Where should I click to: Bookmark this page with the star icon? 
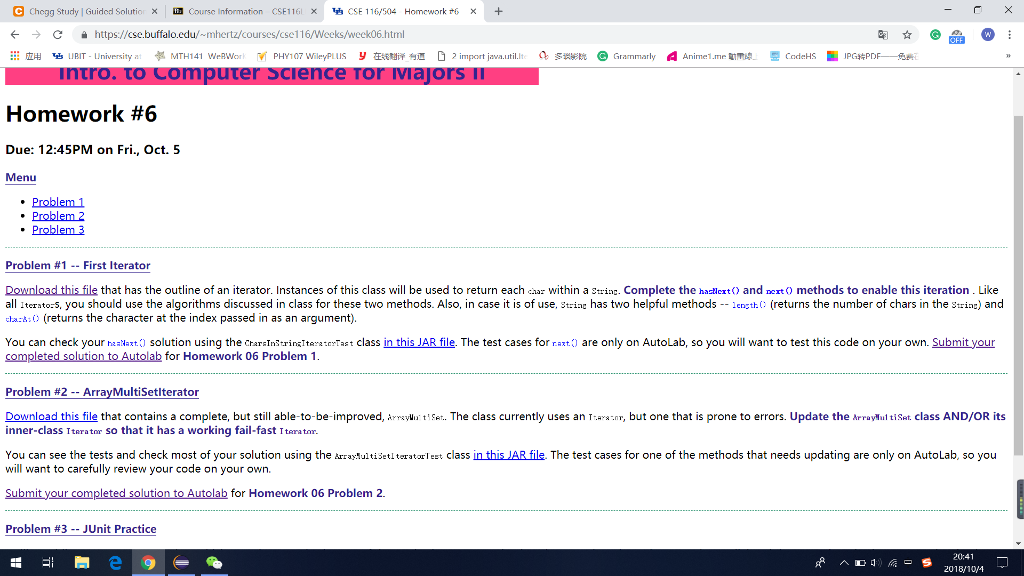click(907, 33)
